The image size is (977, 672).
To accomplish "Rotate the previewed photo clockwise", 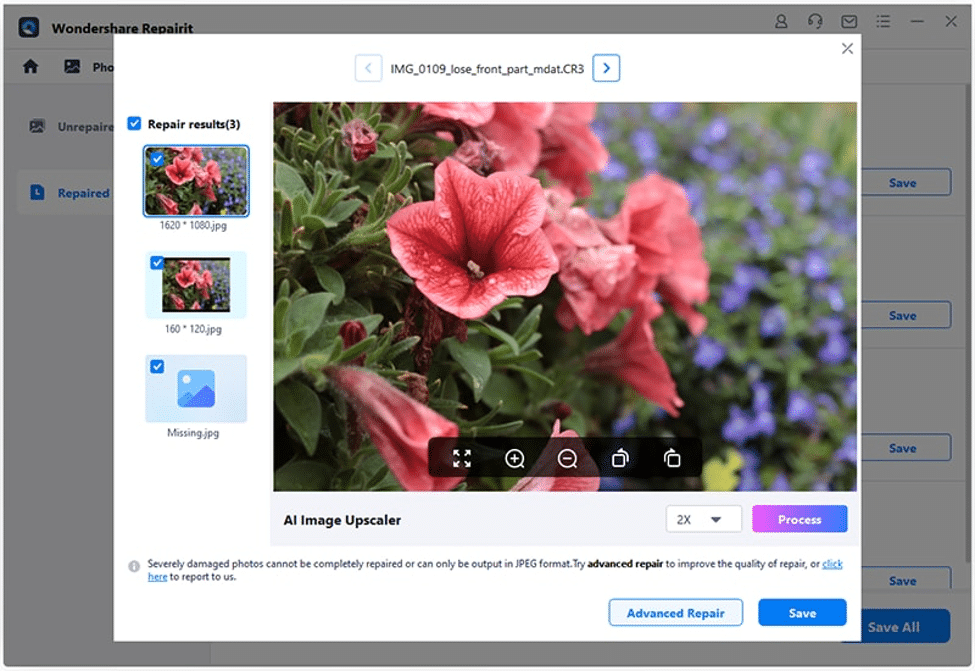I will [672, 458].
